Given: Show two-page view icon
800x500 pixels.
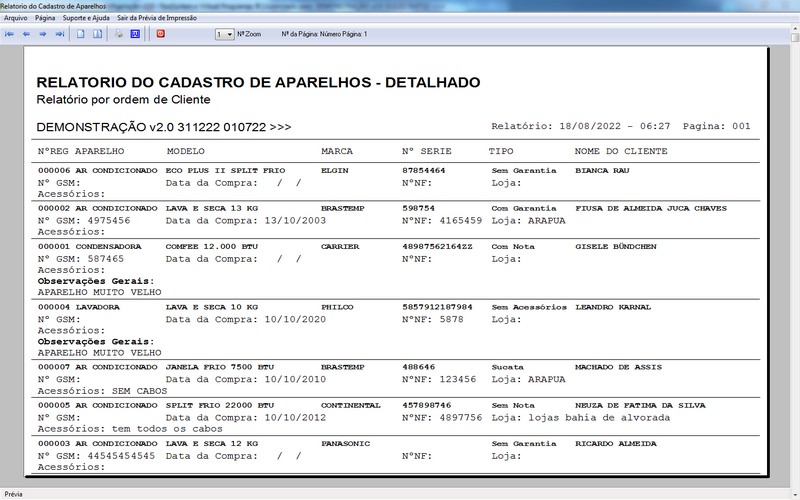Looking at the screenshot, I should [x=97, y=34].
